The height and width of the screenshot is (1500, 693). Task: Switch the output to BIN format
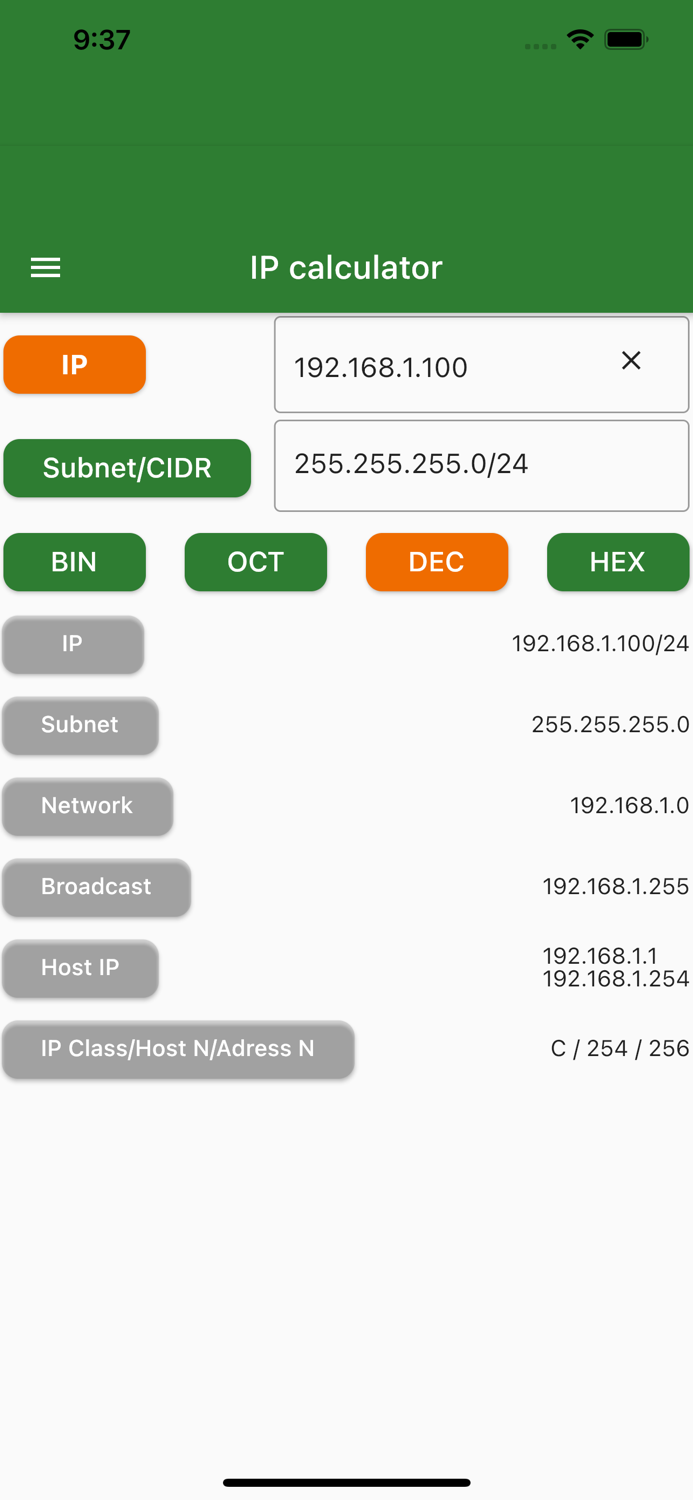pyautogui.click(x=74, y=562)
